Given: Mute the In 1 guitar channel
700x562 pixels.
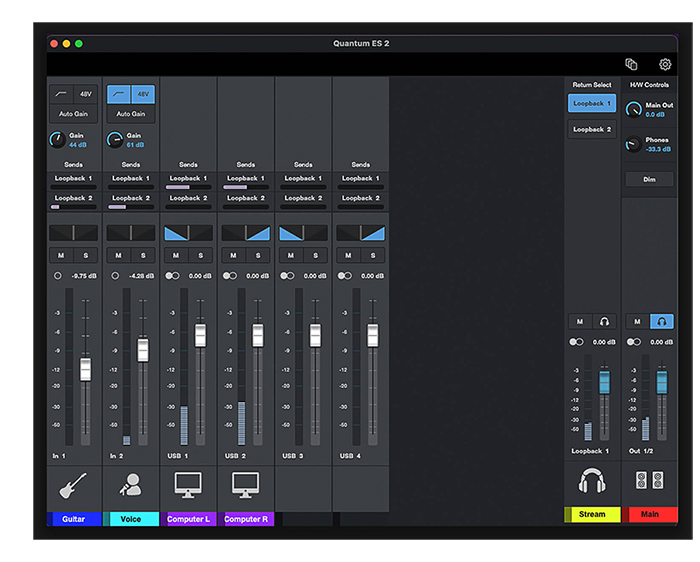Looking at the screenshot, I should point(62,255).
